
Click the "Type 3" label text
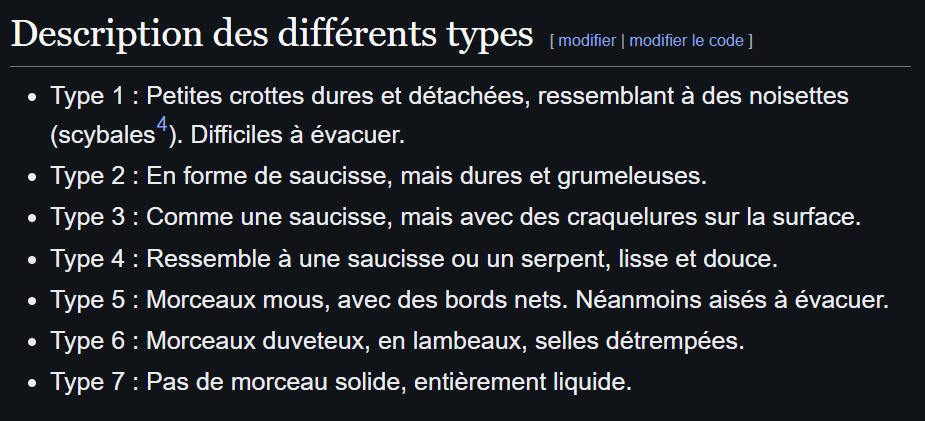point(86,217)
